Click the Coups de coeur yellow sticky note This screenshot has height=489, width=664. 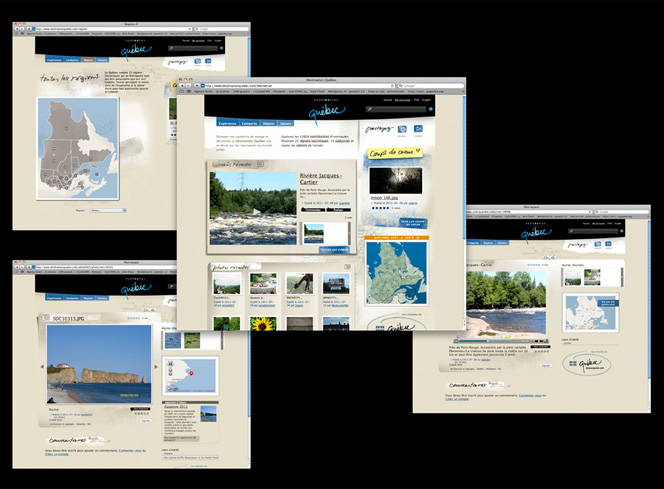tap(394, 152)
